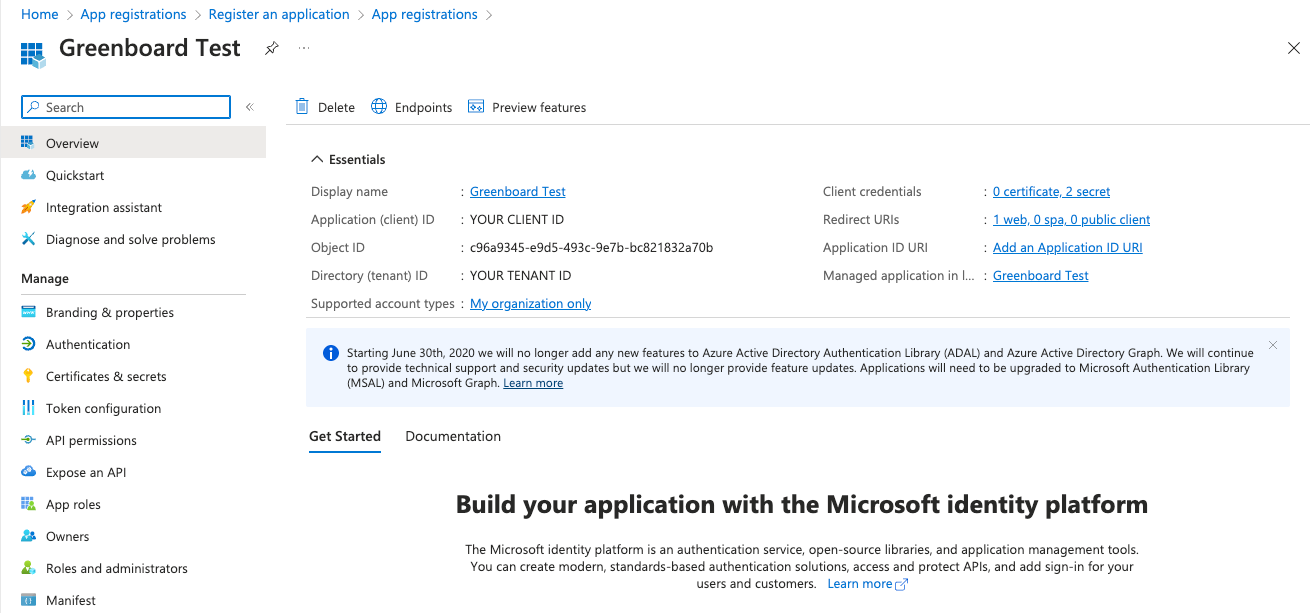The width and height of the screenshot is (1311, 613).
Task: Click the Endpoints button label
Action: click(423, 107)
